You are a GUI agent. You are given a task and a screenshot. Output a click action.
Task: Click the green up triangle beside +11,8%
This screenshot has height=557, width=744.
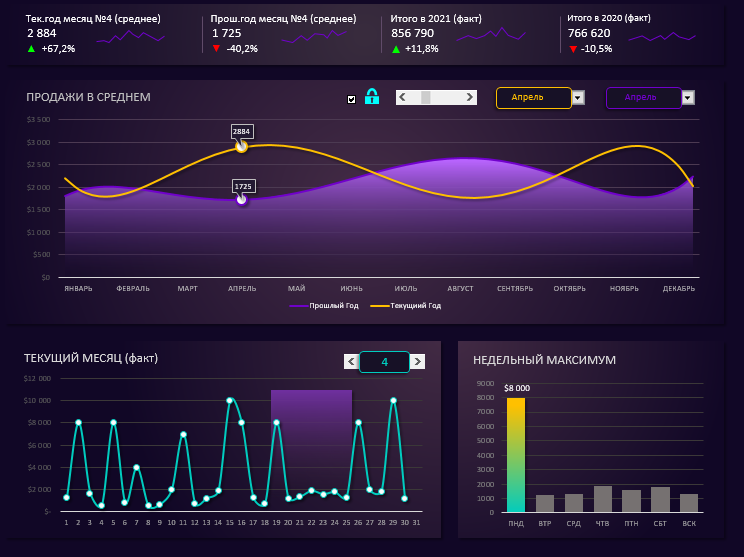(x=396, y=49)
